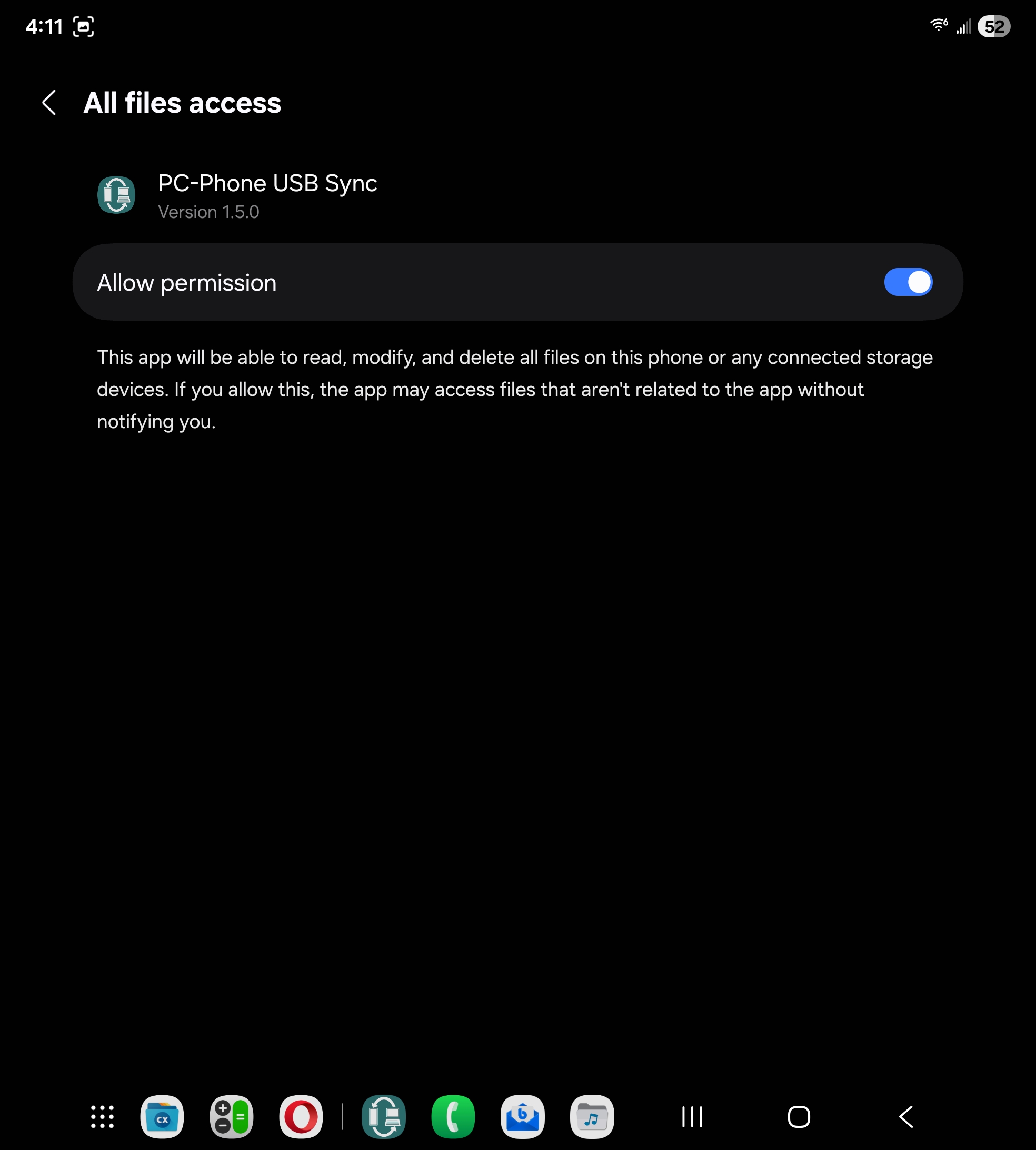The image size is (1036, 1150).
Task: Launch the Opera browser from taskbar
Action: [x=301, y=1117]
